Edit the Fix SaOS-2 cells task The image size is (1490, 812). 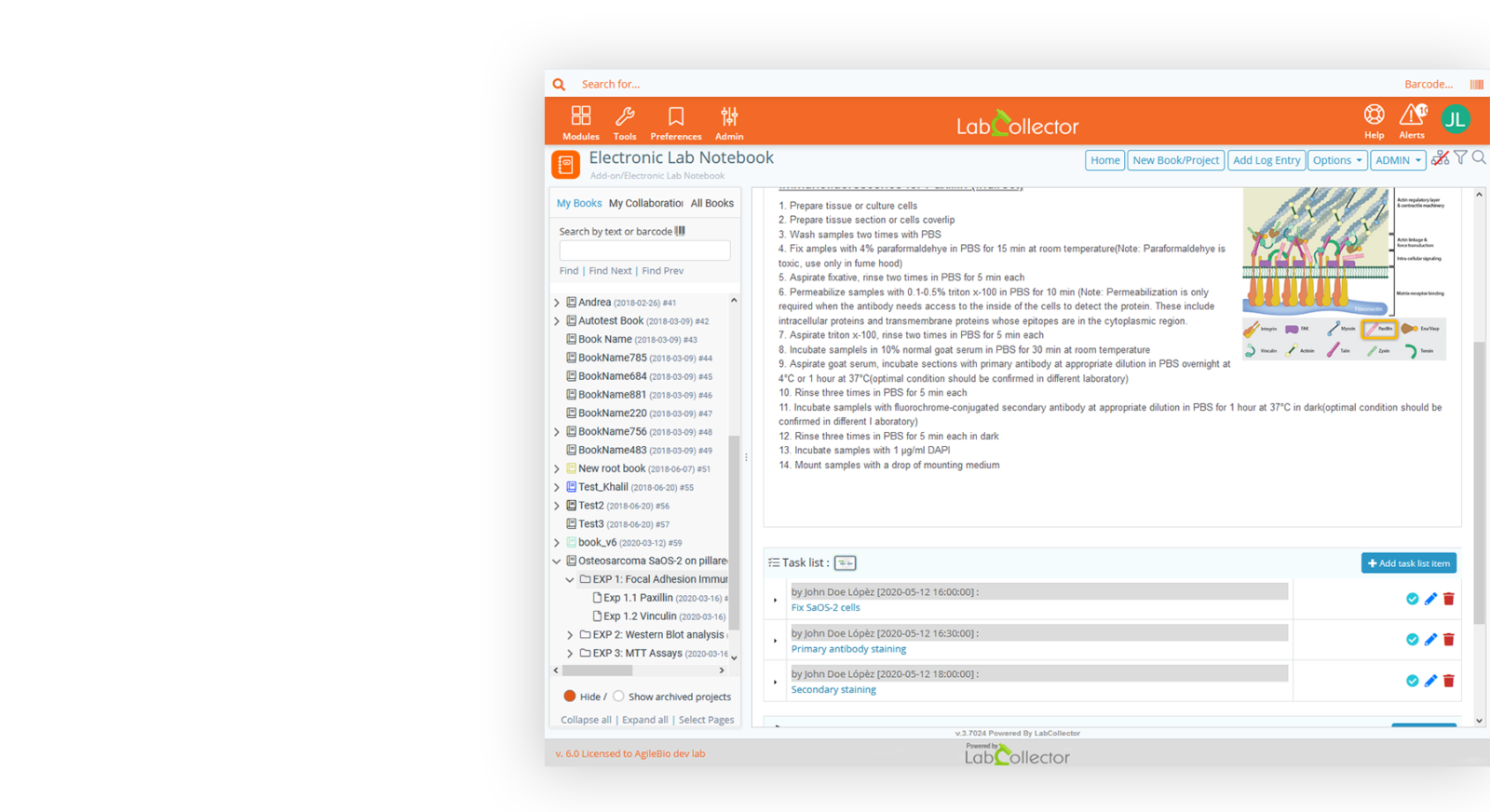[1430, 599]
